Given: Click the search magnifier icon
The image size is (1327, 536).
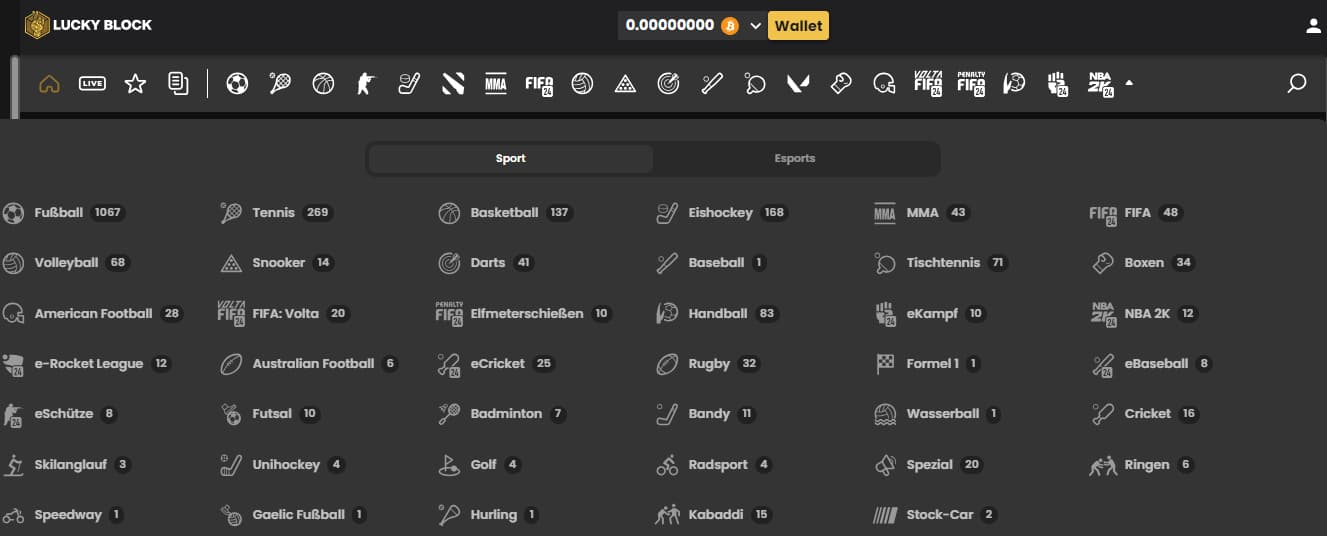Looking at the screenshot, I should tap(1297, 84).
